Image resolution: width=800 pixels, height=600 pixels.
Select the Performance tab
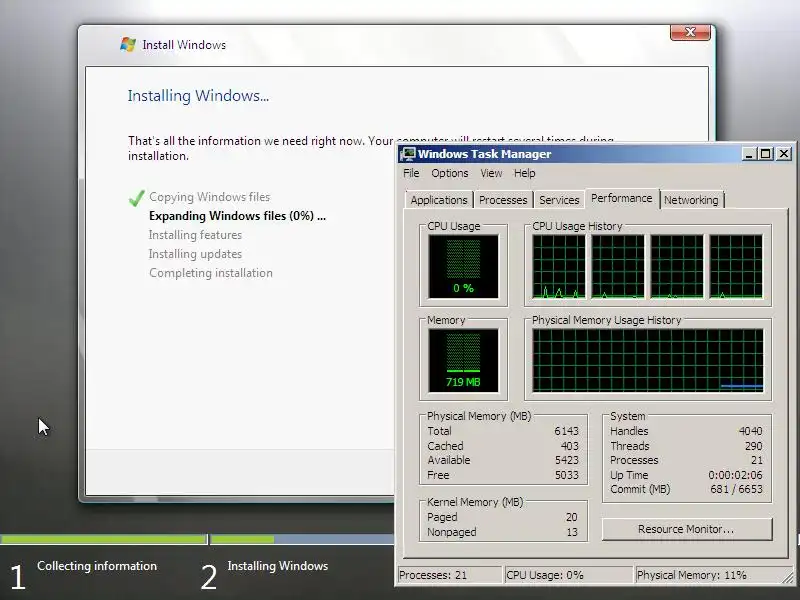click(x=621, y=198)
